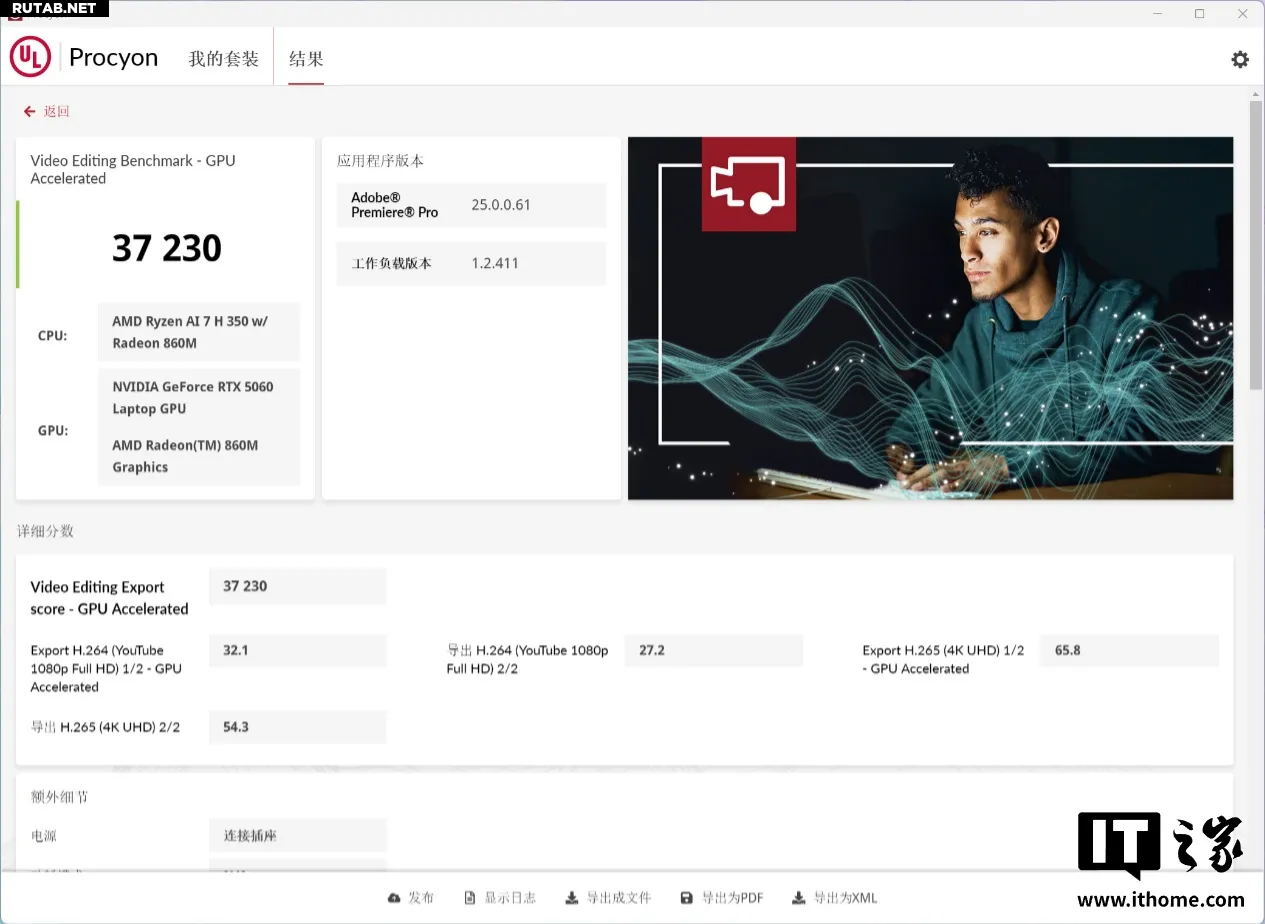This screenshot has height=924, width=1265.
Task: Click the show log document icon
Action: click(470, 898)
